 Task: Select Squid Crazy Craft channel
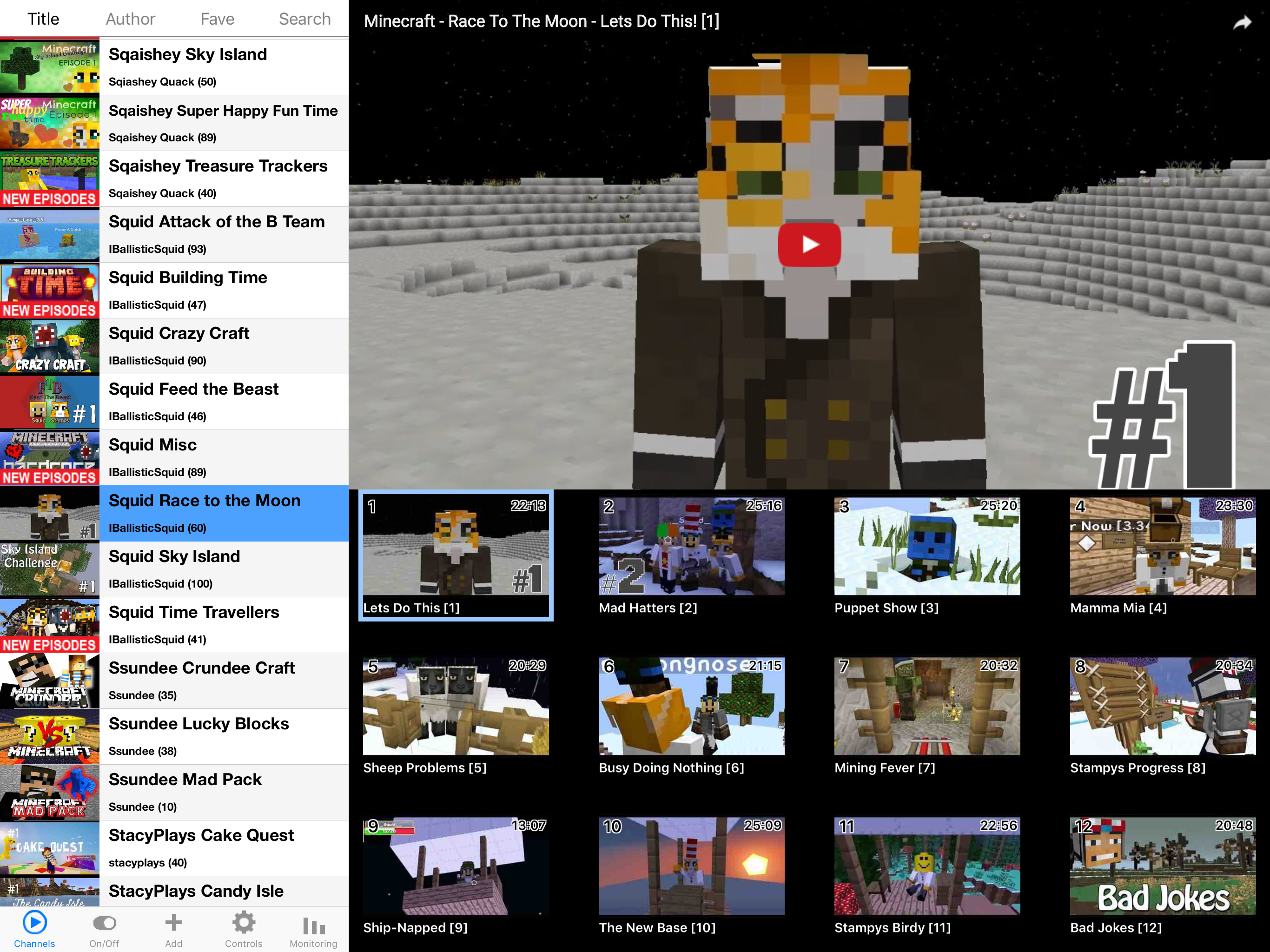(224, 346)
